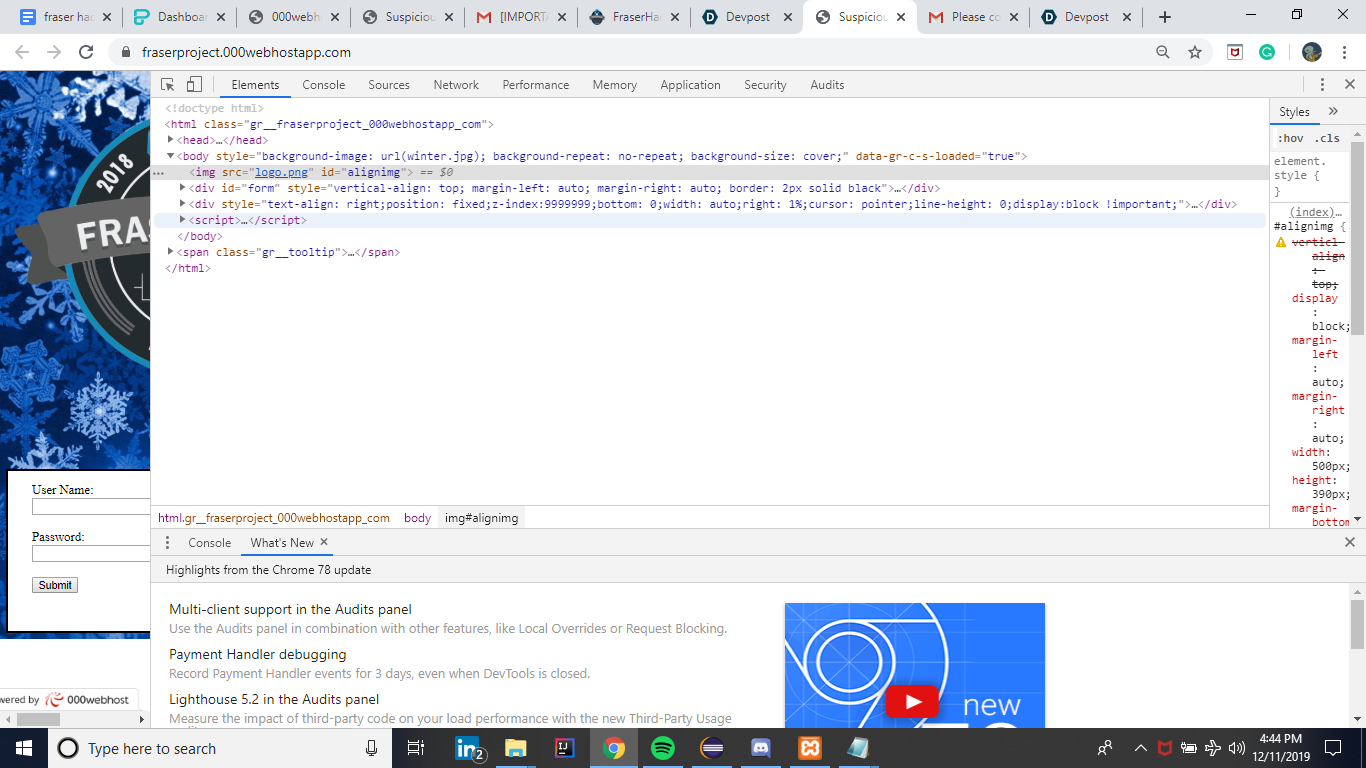Close the bottom drawer with the X
The image size is (1366, 768).
pos(1350,542)
